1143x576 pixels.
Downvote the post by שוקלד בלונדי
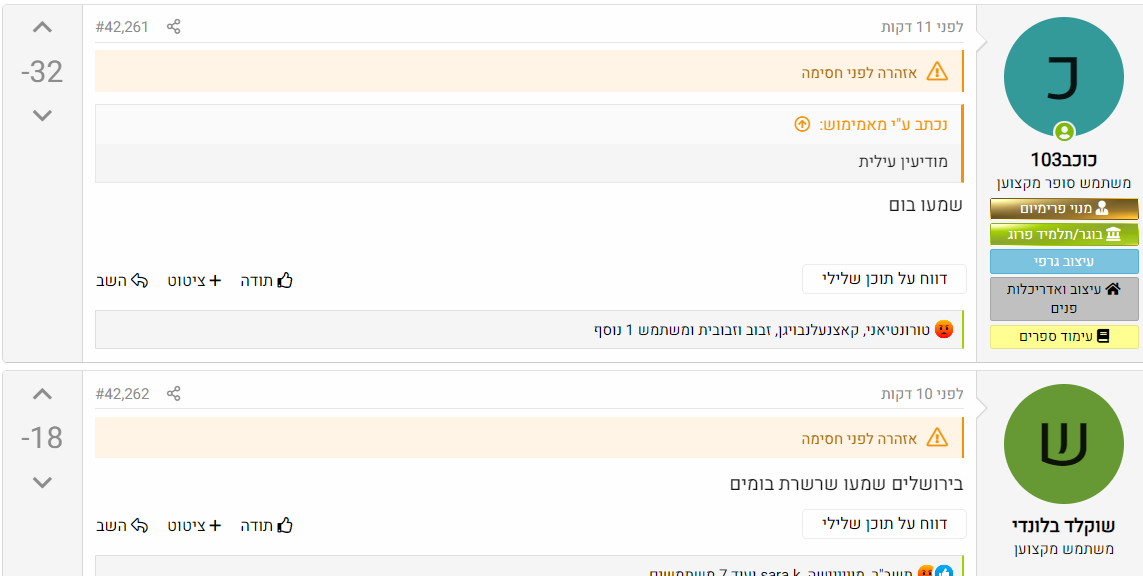42,483
